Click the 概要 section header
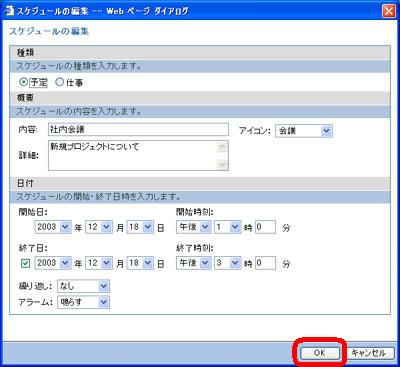Screen dimensions: 400x367 click(200, 98)
